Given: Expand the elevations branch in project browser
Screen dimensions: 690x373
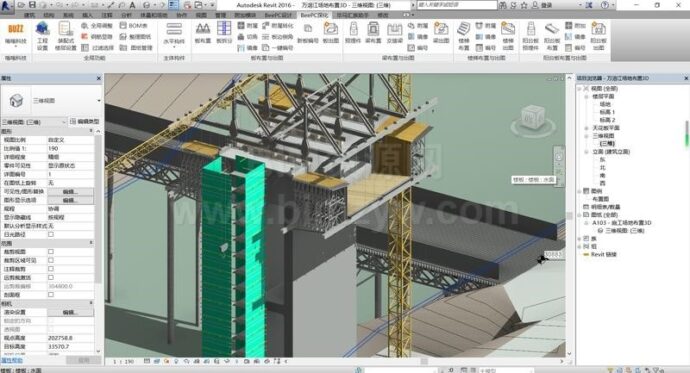Looking at the screenshot, I should pos(586,152).
